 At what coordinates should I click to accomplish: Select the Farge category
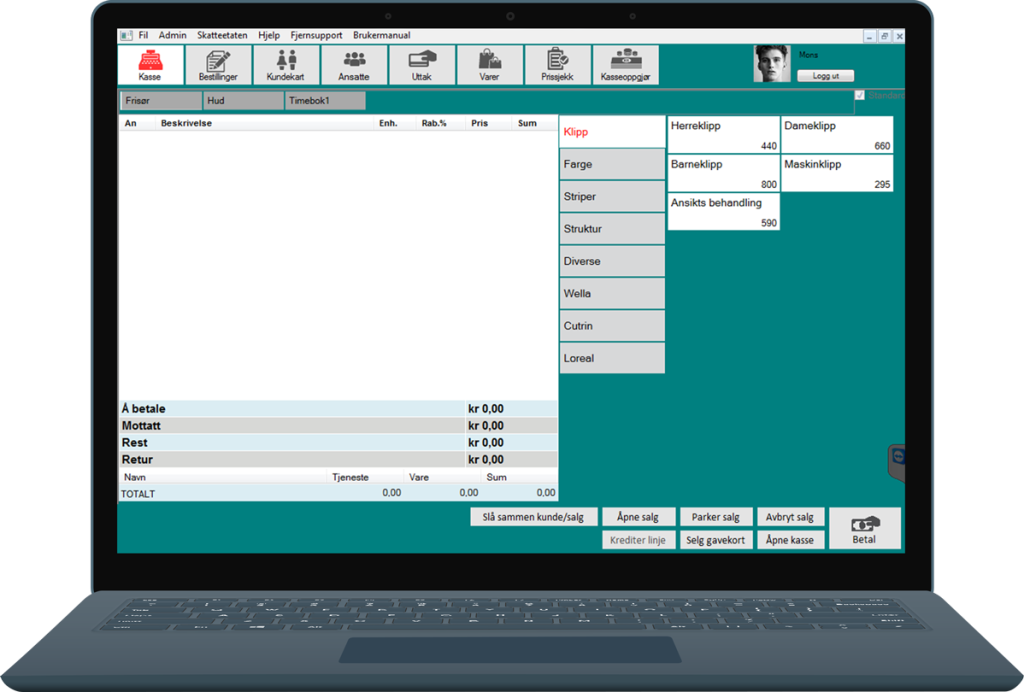pos(612,164)
